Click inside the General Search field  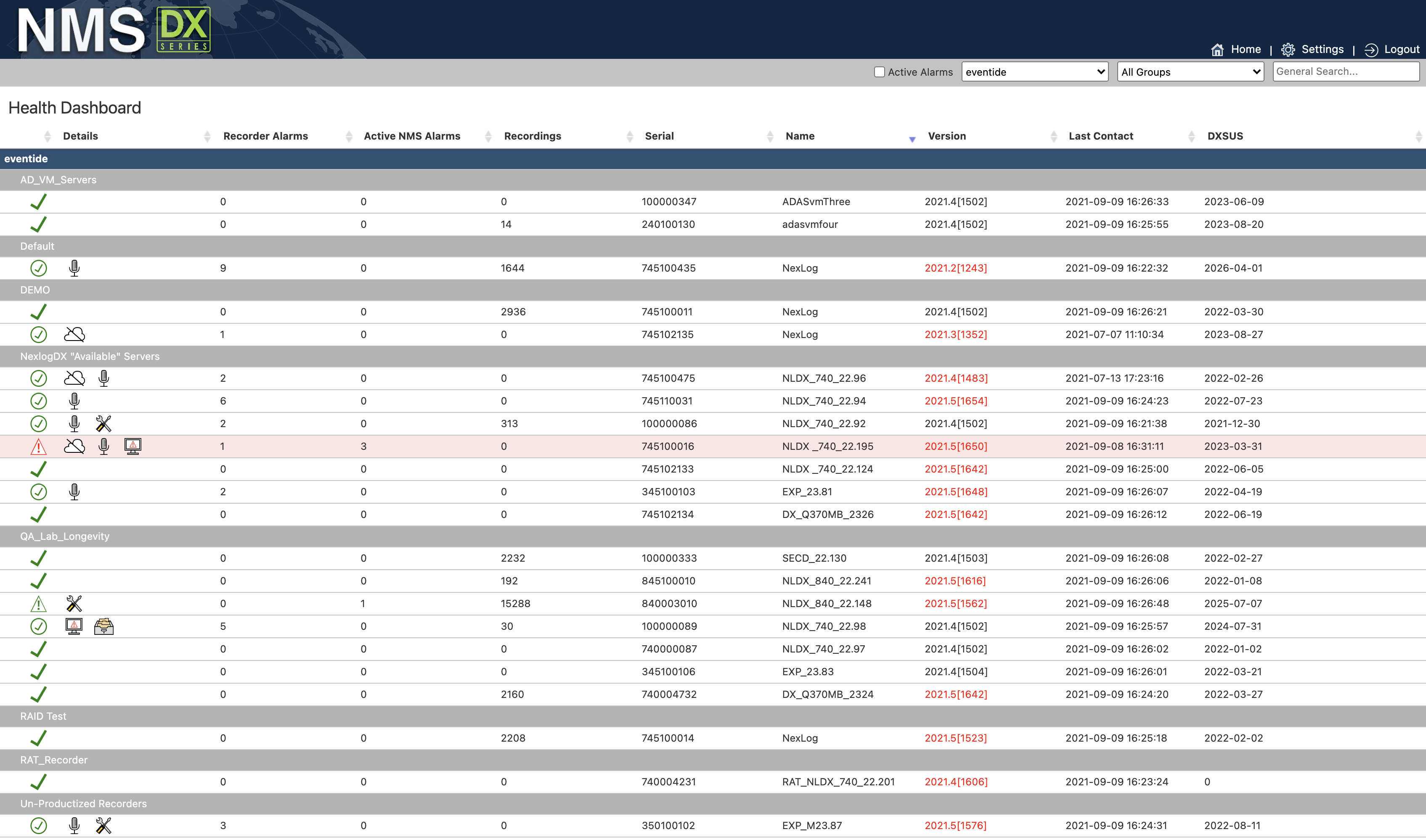tap(1346, 71)
